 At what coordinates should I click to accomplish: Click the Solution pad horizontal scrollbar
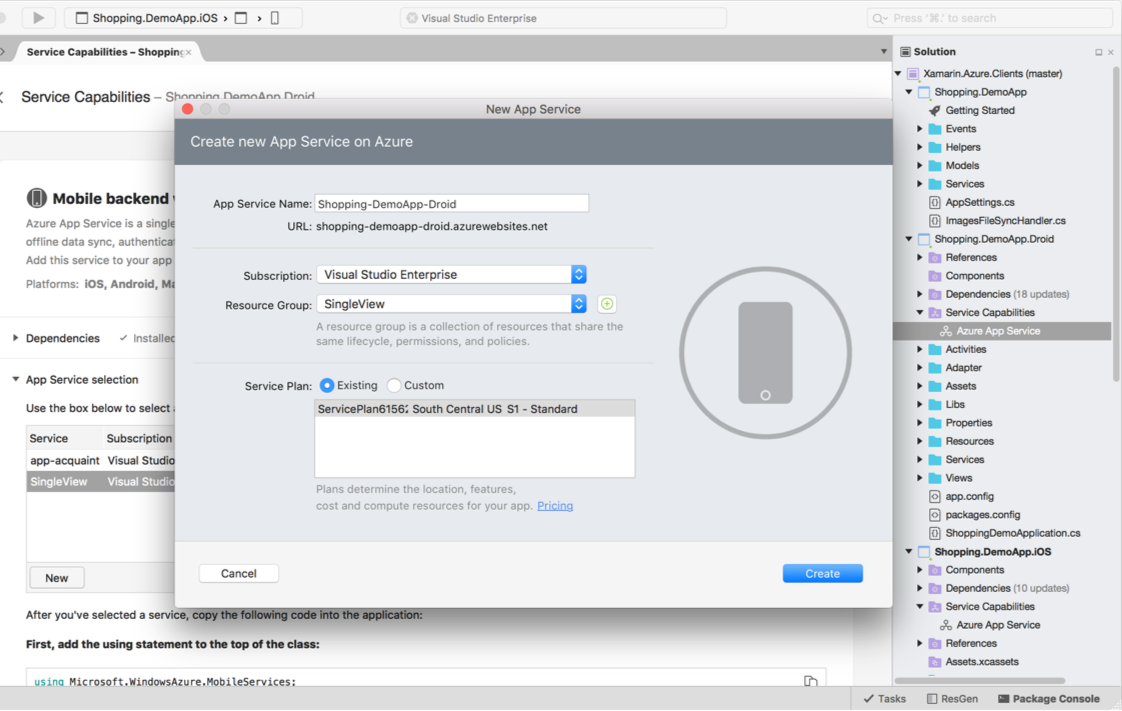point(980,680)
